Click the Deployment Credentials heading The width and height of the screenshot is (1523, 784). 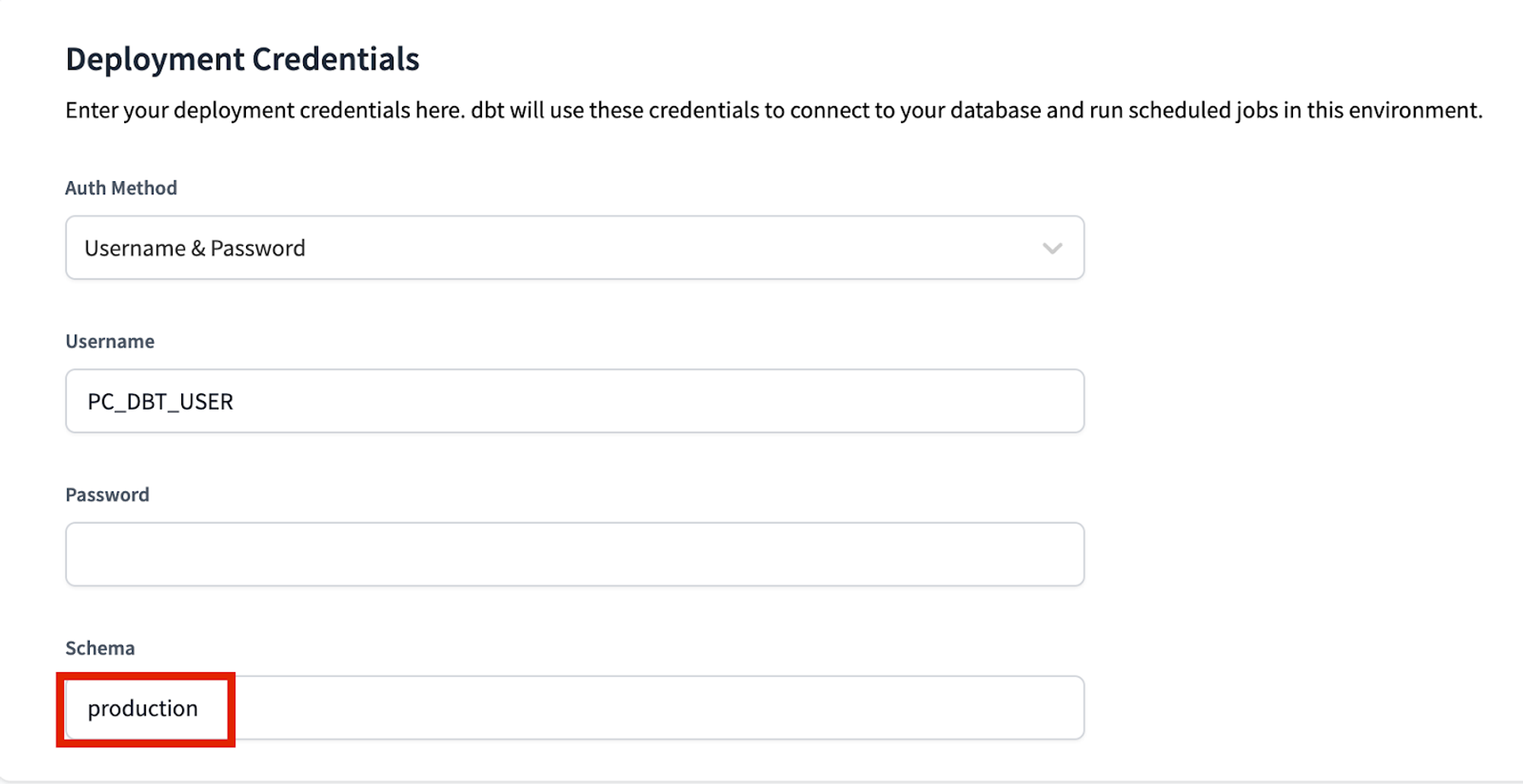tap(242, 58)
